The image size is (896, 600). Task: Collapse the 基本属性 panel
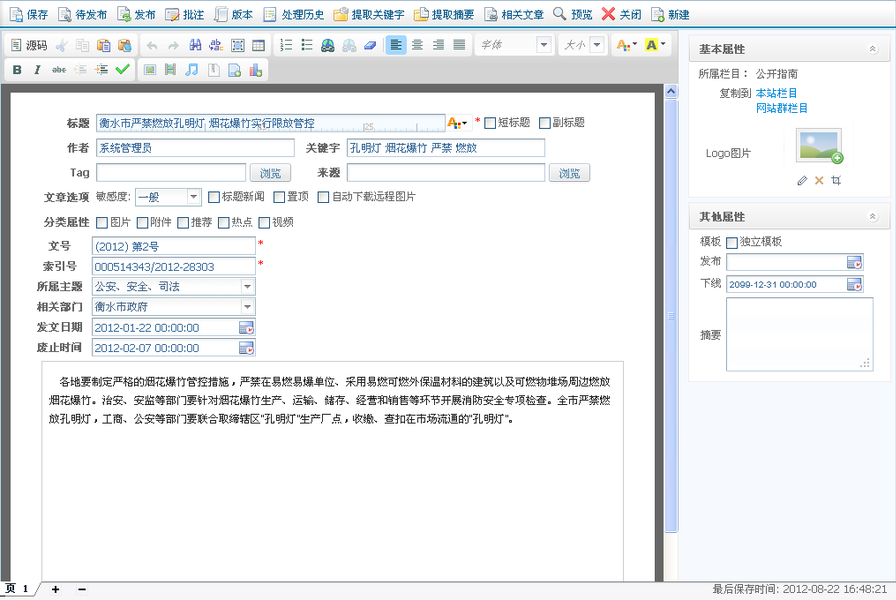(x=872, y=47)
